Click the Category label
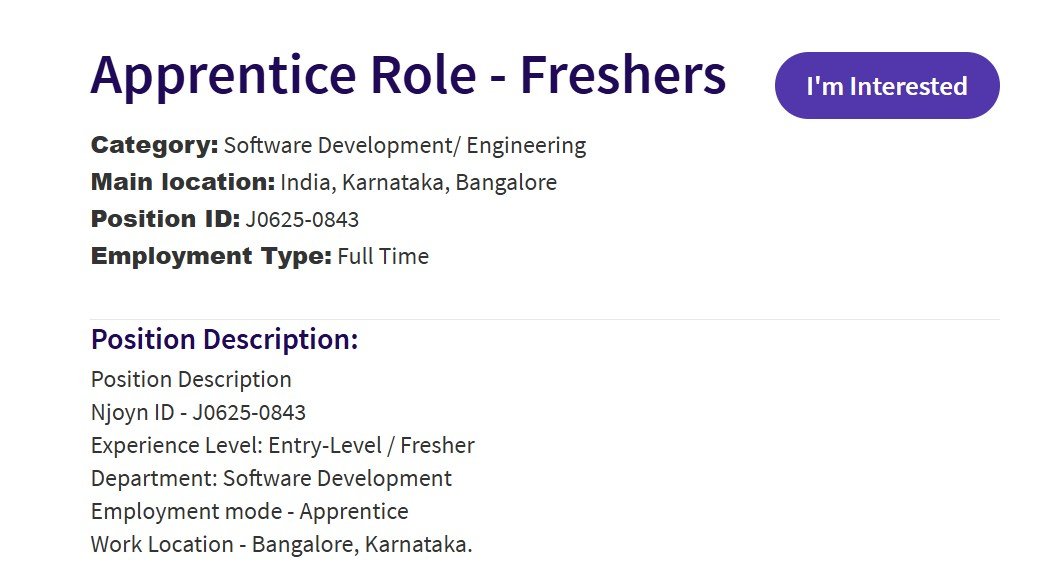The height and width of the screenshot is (565, 1045). [x=155, y=145]
